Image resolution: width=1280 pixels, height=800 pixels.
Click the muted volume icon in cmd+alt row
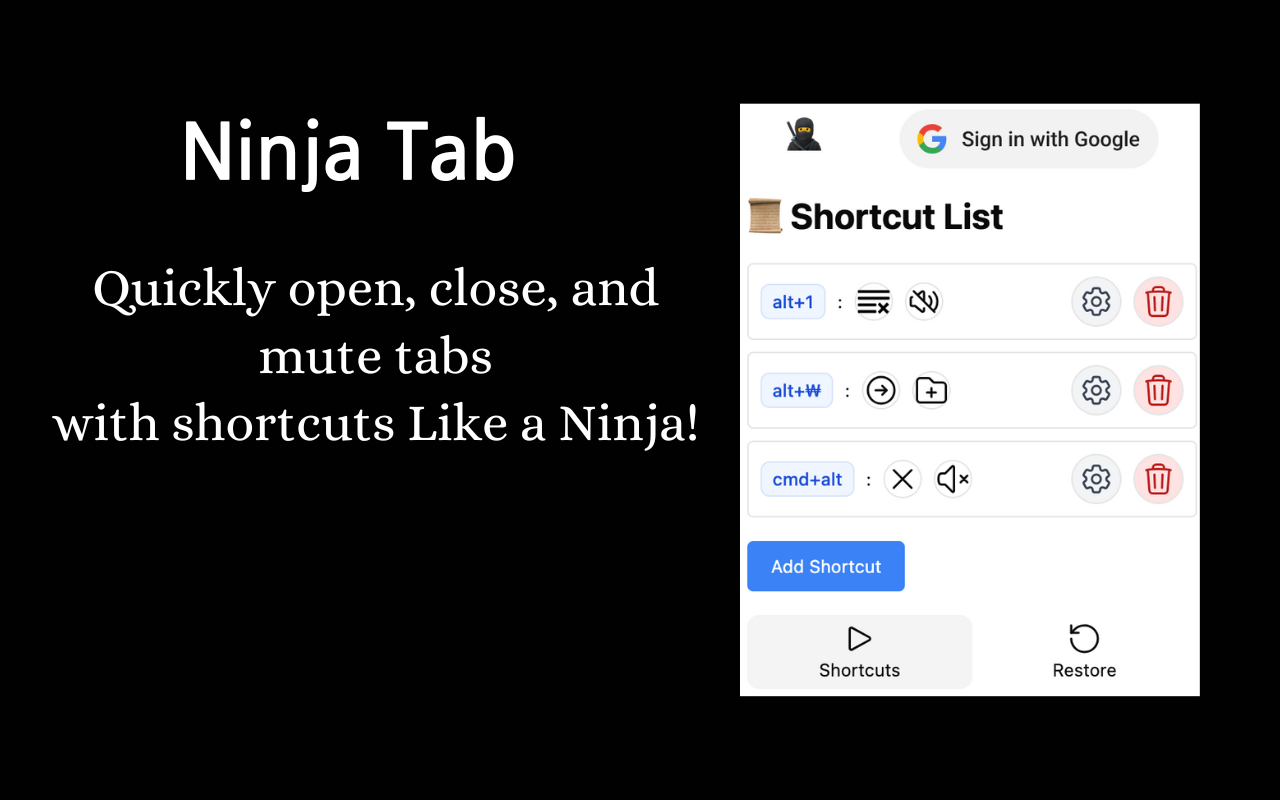tap(953, 480)
